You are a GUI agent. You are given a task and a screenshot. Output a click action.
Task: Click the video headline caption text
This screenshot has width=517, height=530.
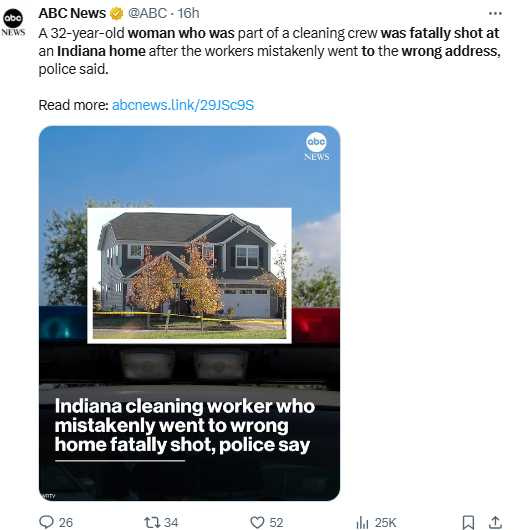click(x=185, y=425)
